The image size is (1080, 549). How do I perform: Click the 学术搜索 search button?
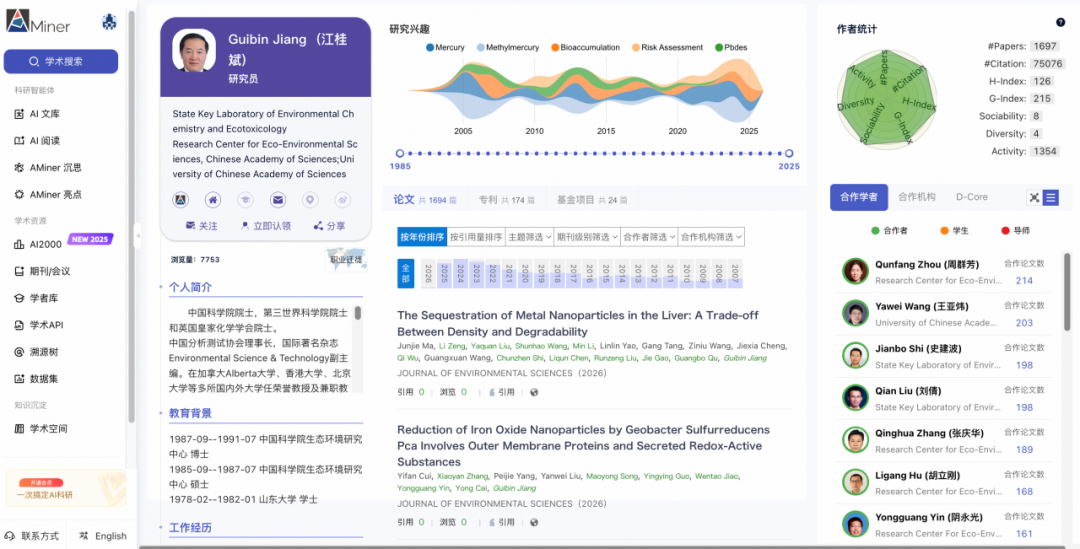[61, 61]
